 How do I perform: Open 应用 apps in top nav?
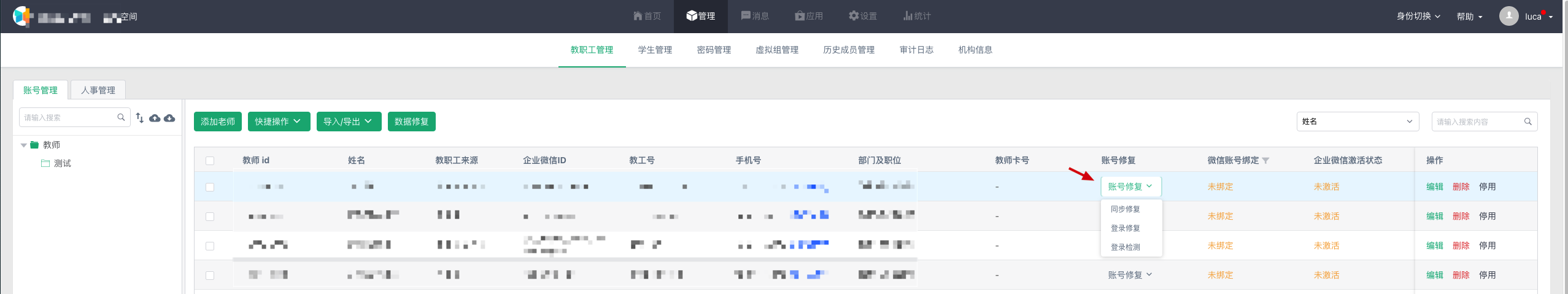(808, 16)
